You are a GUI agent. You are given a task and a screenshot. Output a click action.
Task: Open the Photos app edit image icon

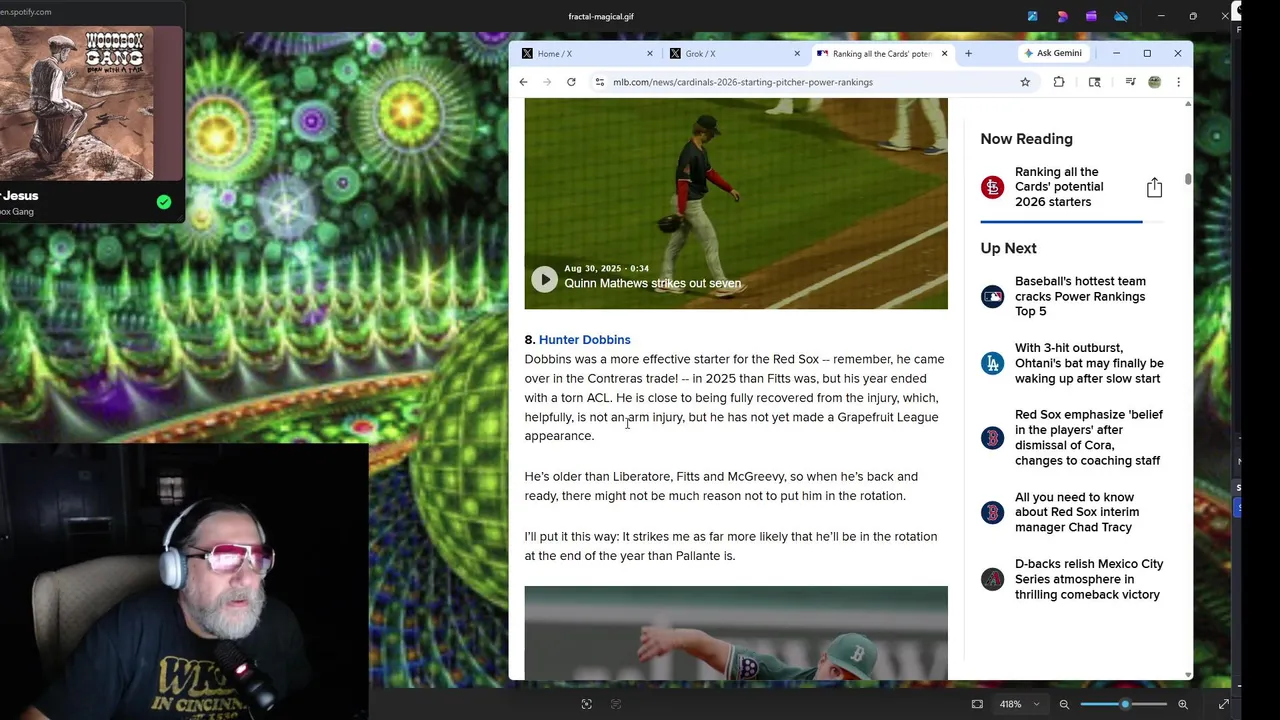[1033, 16]
